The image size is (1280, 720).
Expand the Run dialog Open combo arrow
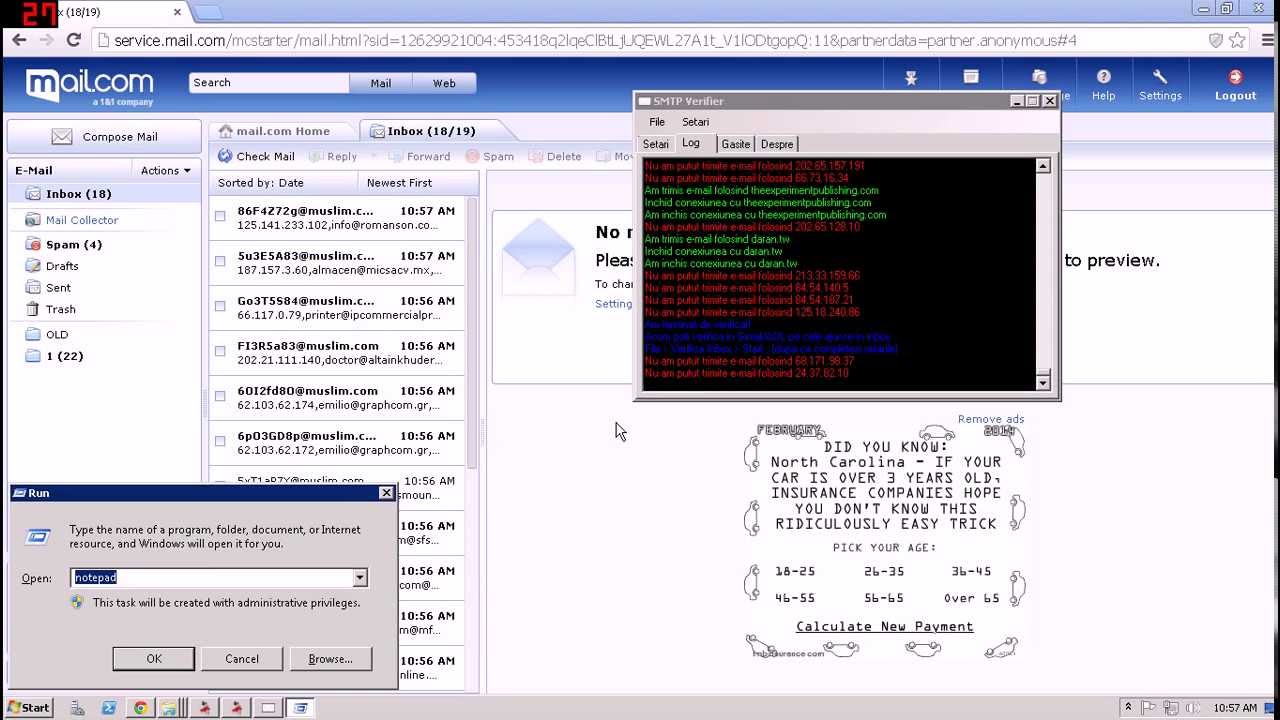(359, 578)
